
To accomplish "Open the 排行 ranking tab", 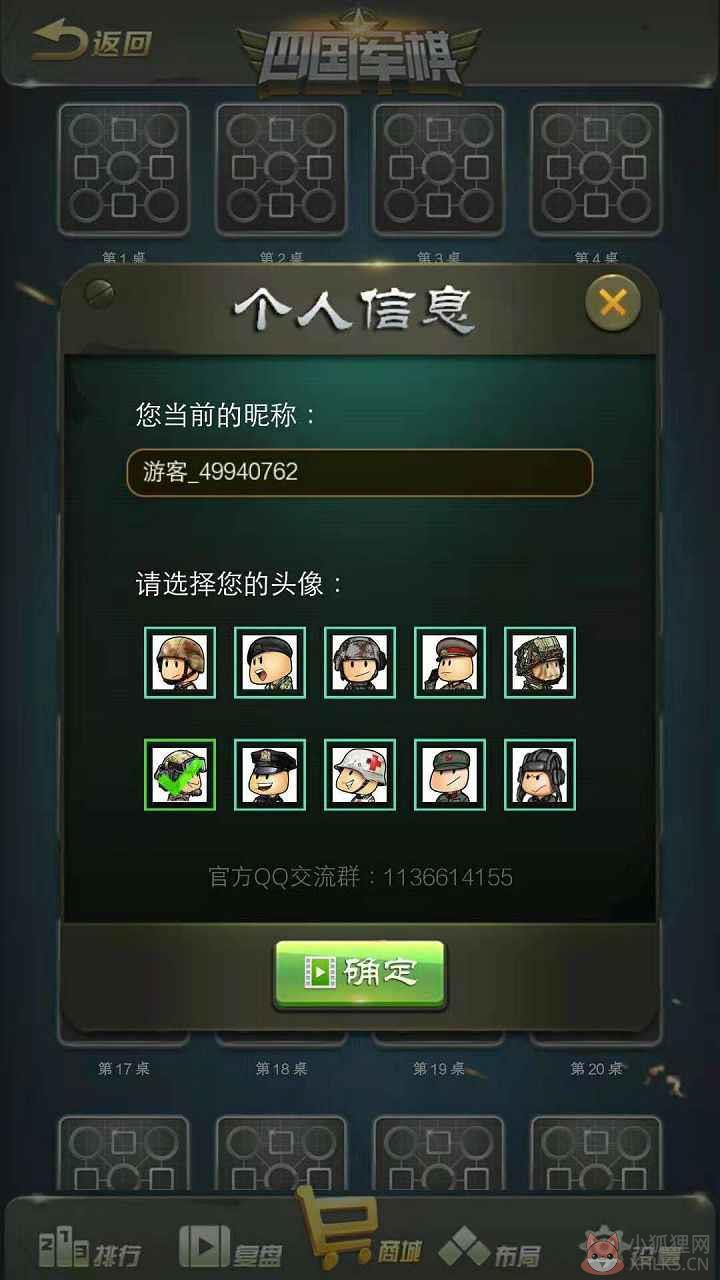I will [90, 1250].
